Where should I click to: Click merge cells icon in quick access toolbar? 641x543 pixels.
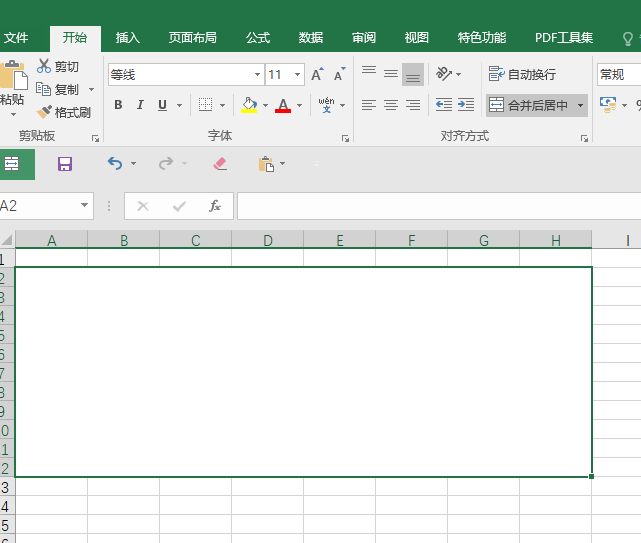pyautogui.click(x=11, y=164)
